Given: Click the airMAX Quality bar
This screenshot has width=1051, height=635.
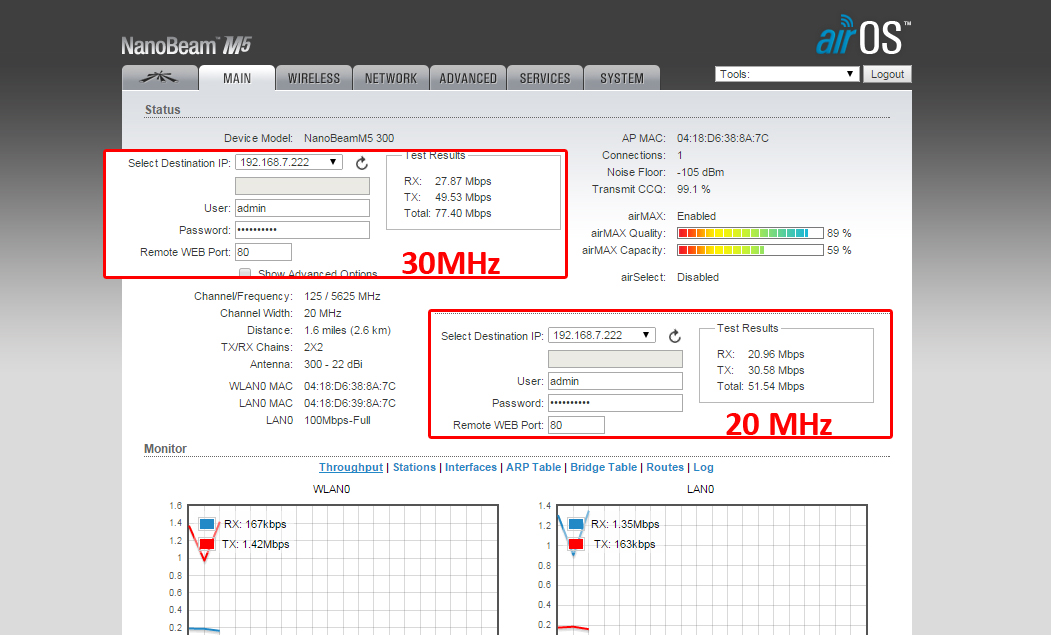Looking at the screenshot, I should coord(750,233).
